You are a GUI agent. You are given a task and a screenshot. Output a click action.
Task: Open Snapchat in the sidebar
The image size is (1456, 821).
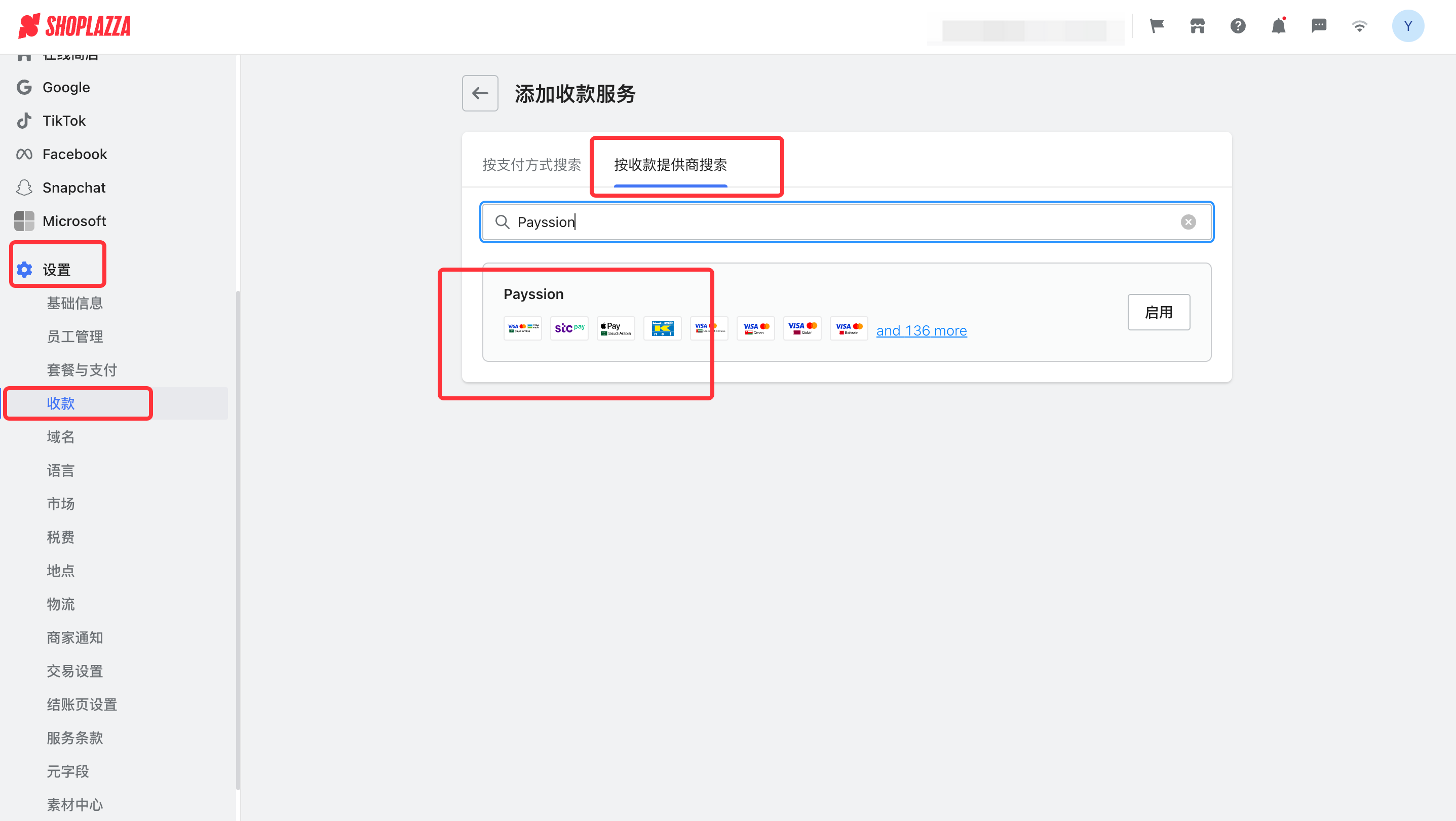pos(74,187)
